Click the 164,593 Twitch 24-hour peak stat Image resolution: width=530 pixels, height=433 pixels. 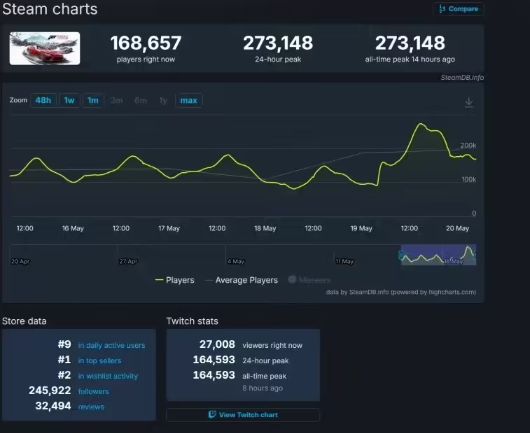click(214, 360)
